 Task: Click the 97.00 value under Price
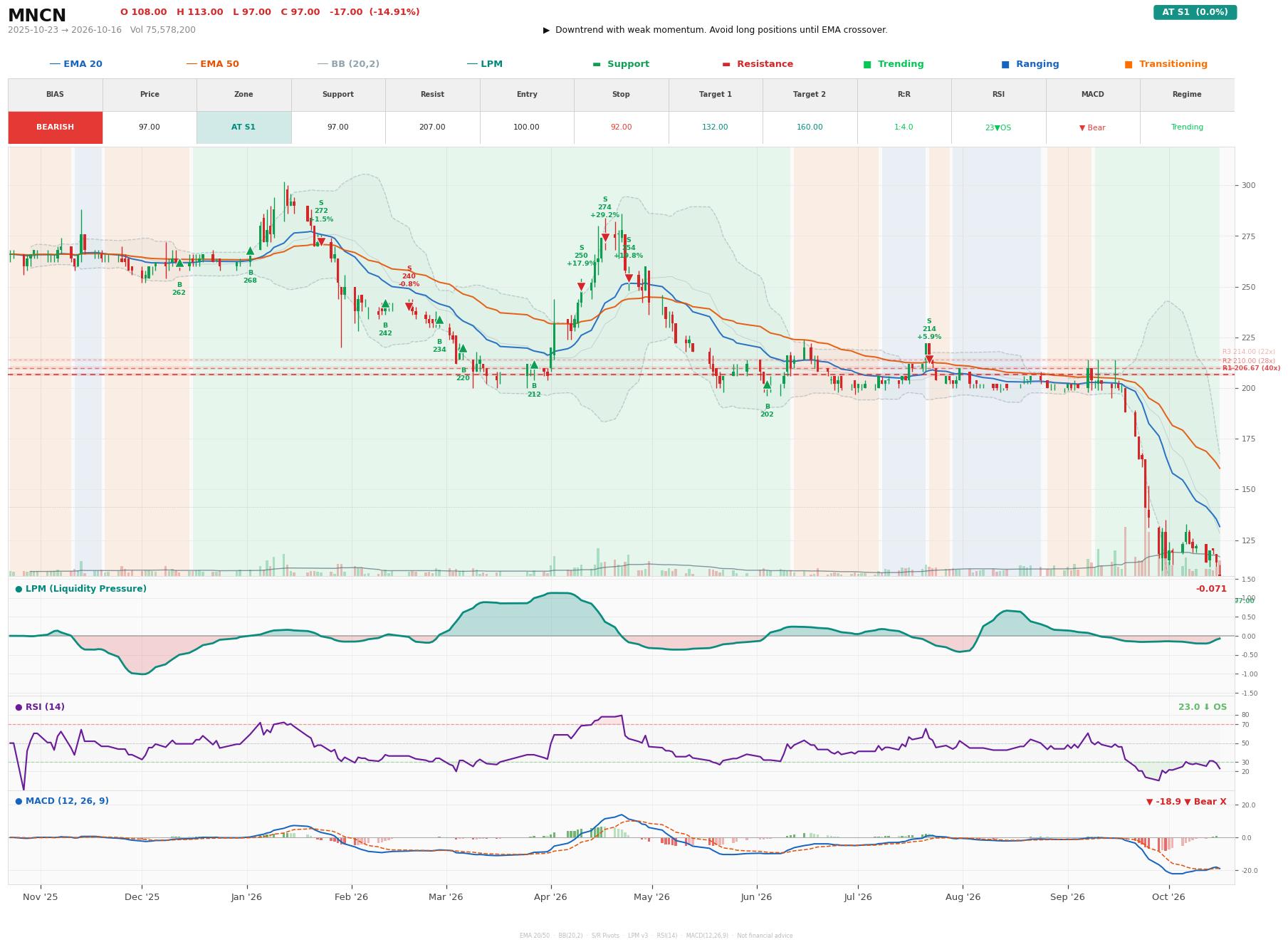[150, 127]
